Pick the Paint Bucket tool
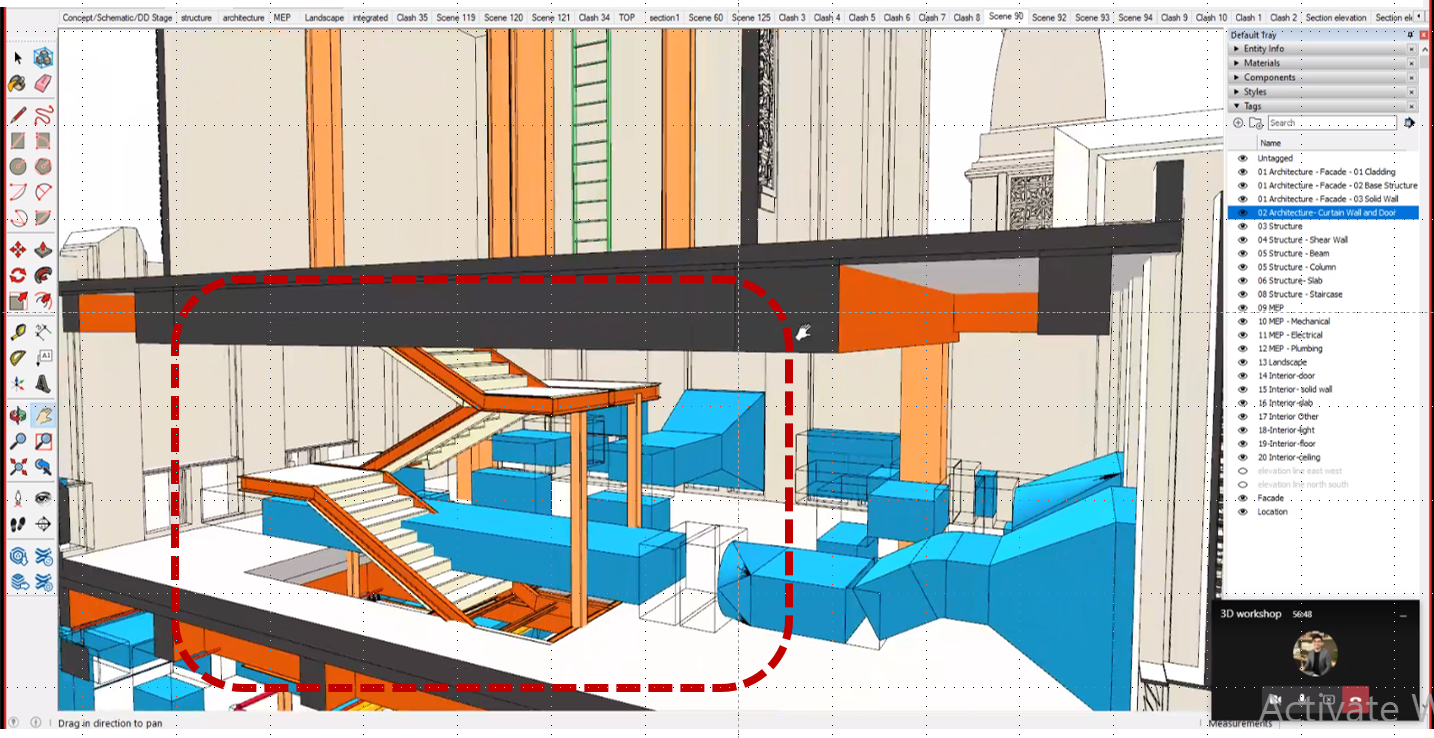 (17, 84)
